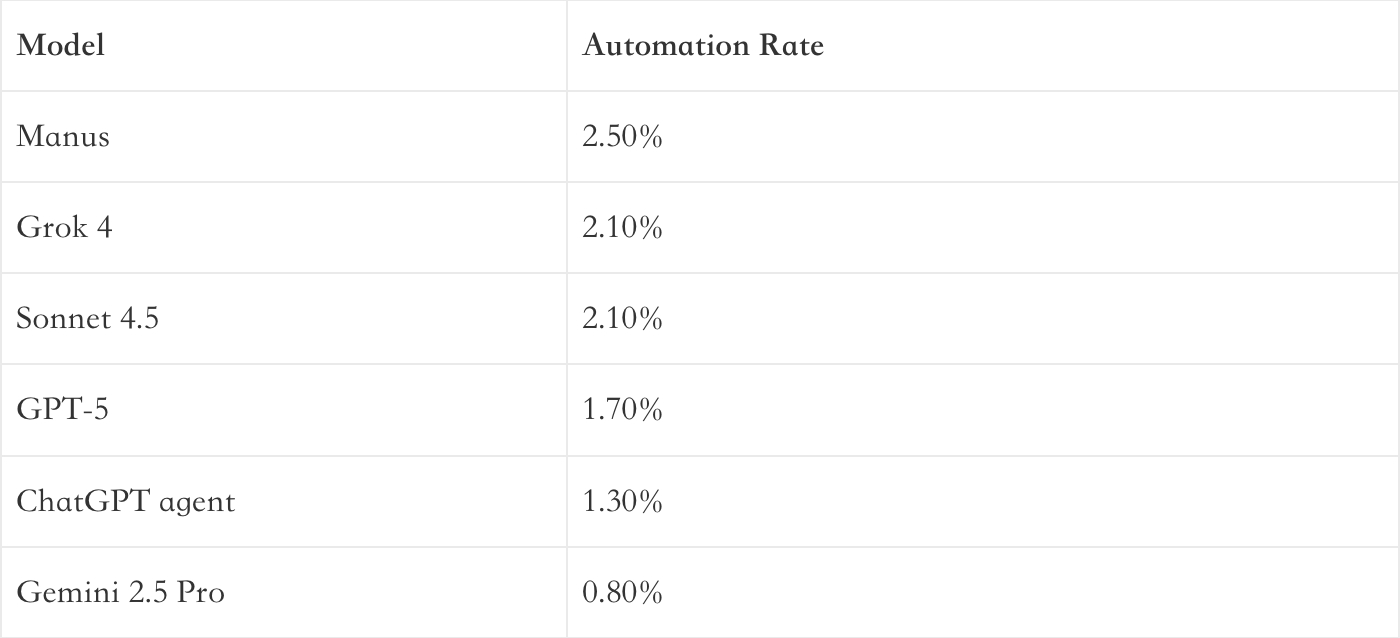Click the number 4 after Grok
This screenshot has height=638, width=1400.
[x=103, y=228]
